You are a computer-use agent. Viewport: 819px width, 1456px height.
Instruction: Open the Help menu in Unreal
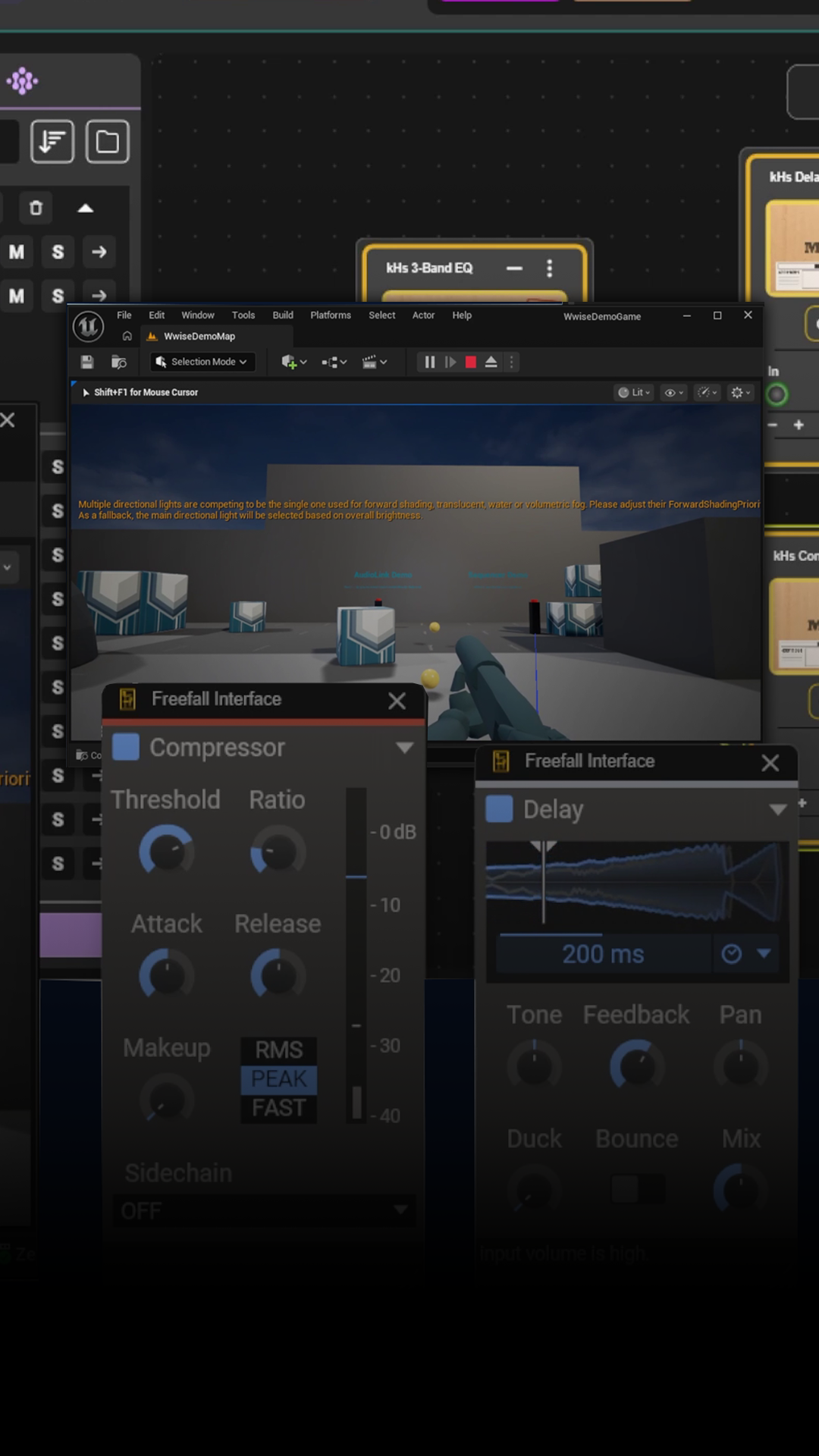(x=462, y=315)
